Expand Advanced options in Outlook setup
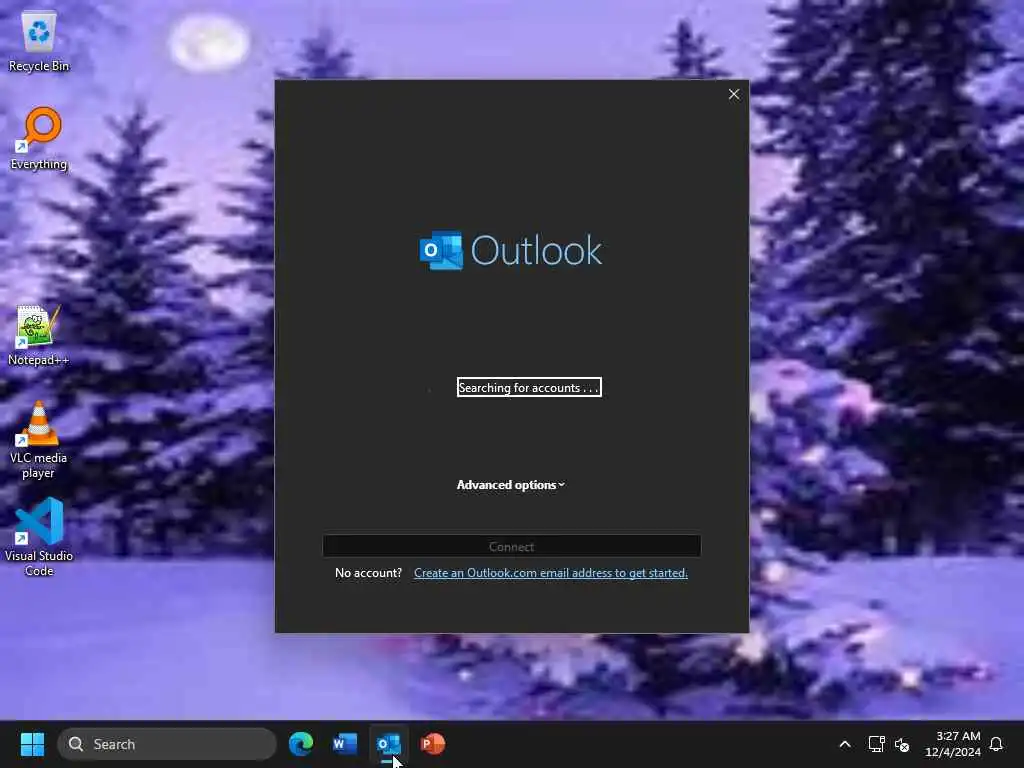The image size is (1024, 768). click(511, 485)
